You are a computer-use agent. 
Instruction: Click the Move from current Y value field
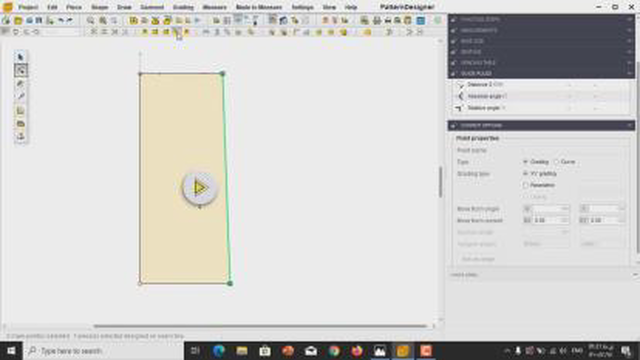[x=603, y=220]
